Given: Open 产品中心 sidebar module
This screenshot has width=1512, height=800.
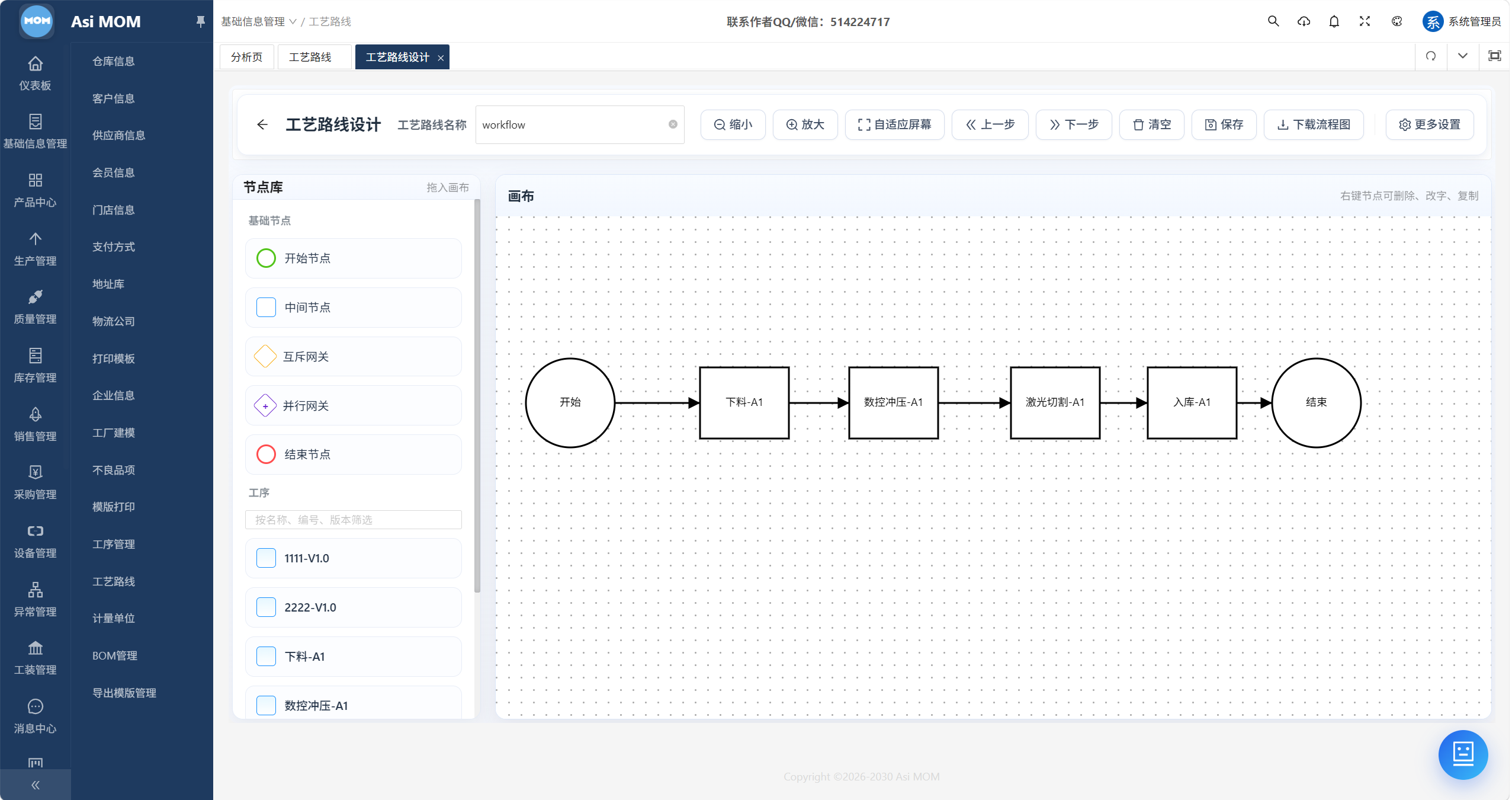Looking at the screenshot, I should (35, 190).
